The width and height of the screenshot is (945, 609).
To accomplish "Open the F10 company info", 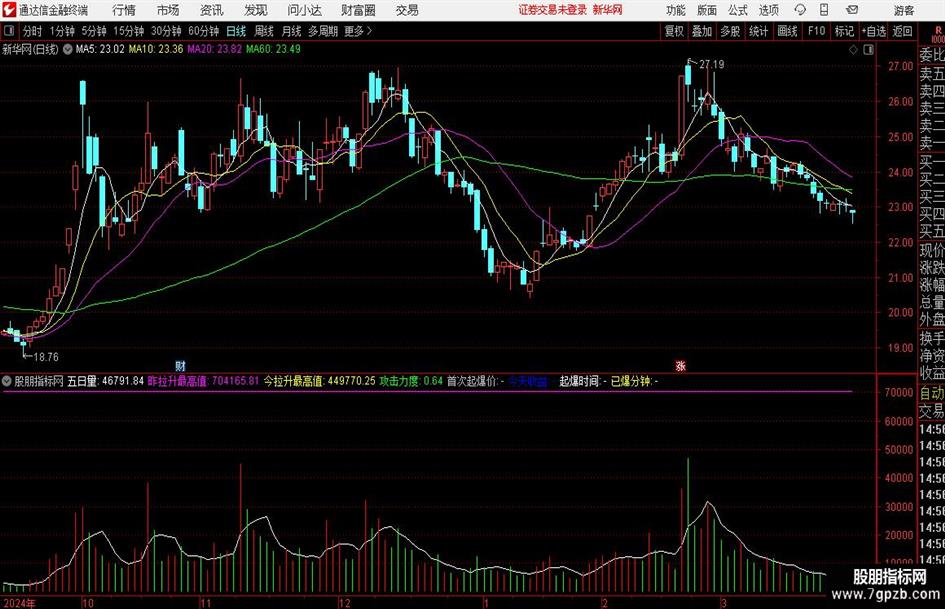I will coord(817,31).
